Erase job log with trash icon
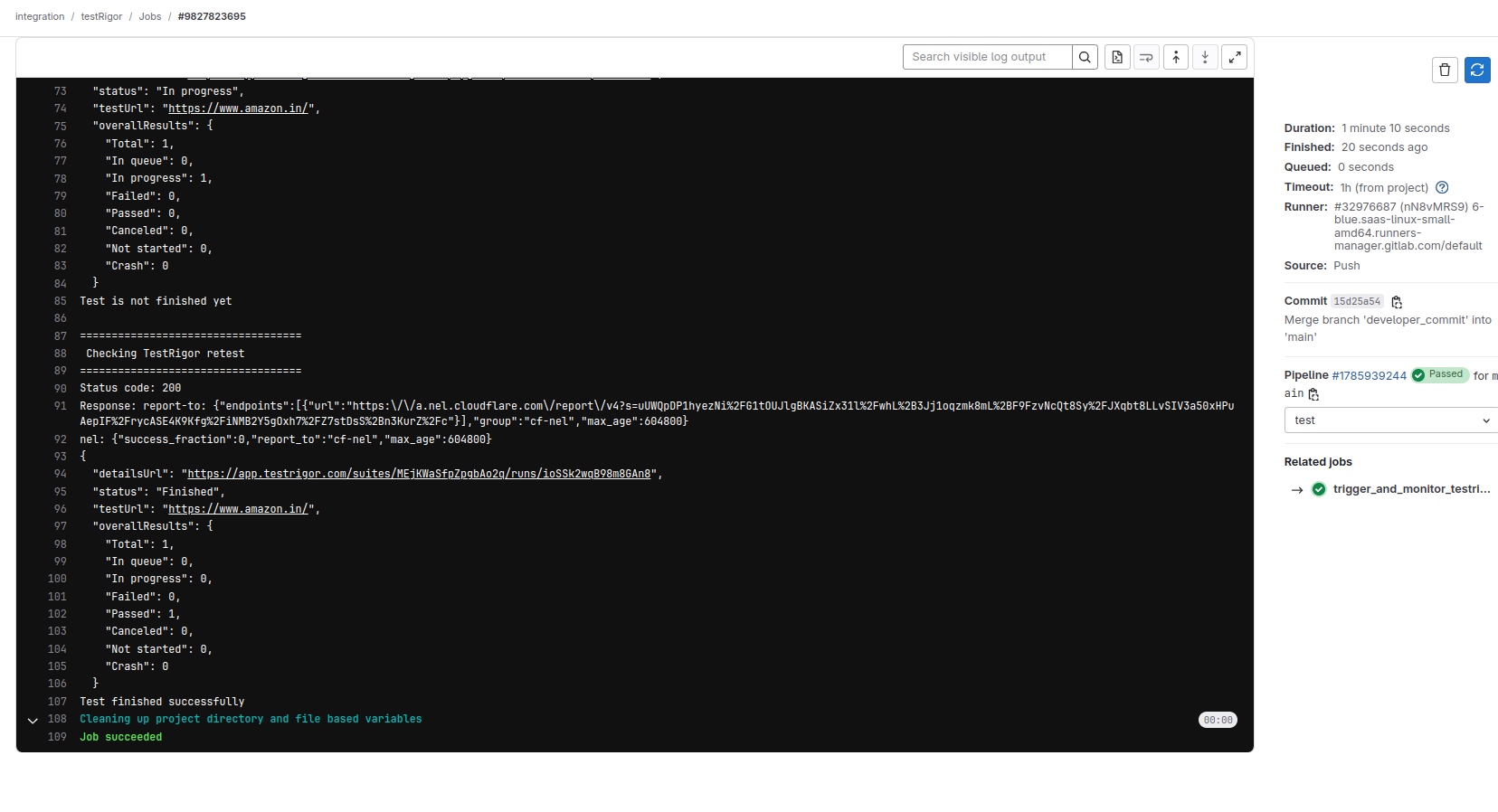The height and width of the screenshot is (812, 1498). pyautogui.click(x=1445, y=70)
